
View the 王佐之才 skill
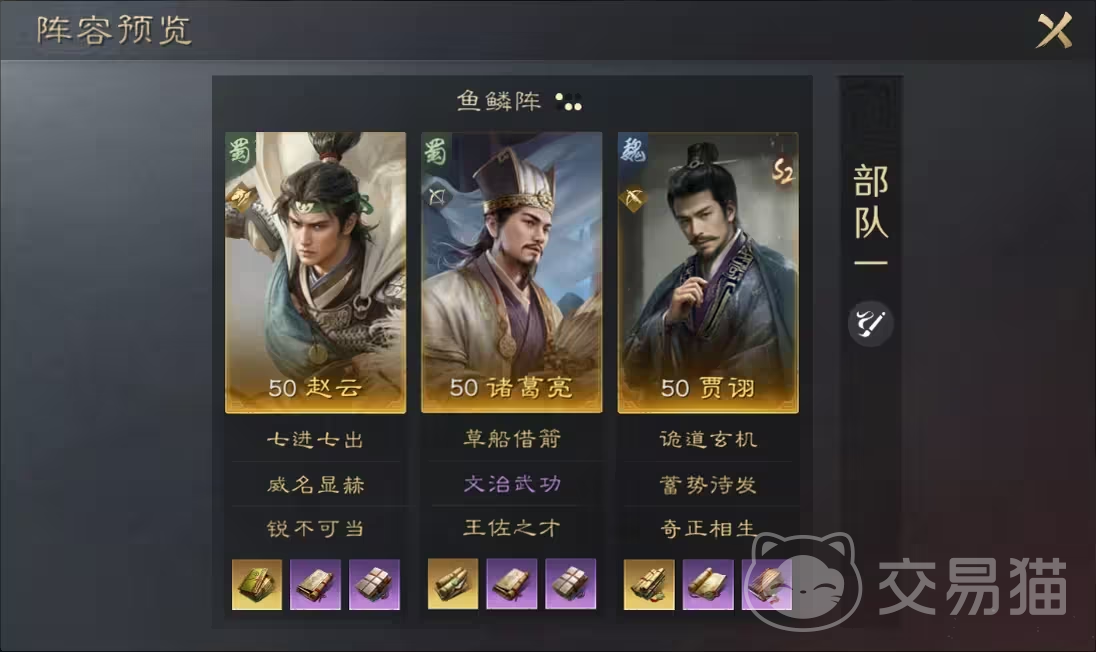(512, 528)
